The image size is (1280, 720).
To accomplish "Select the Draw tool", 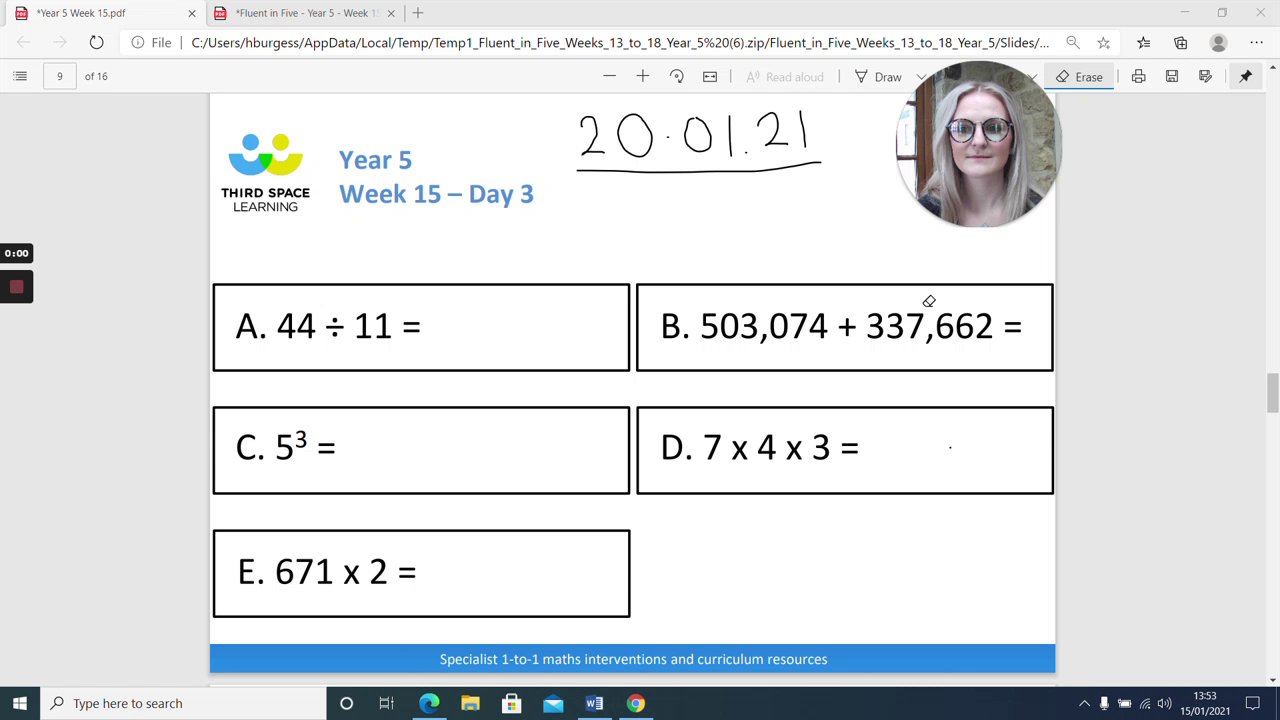I will (x=878, y=77).
